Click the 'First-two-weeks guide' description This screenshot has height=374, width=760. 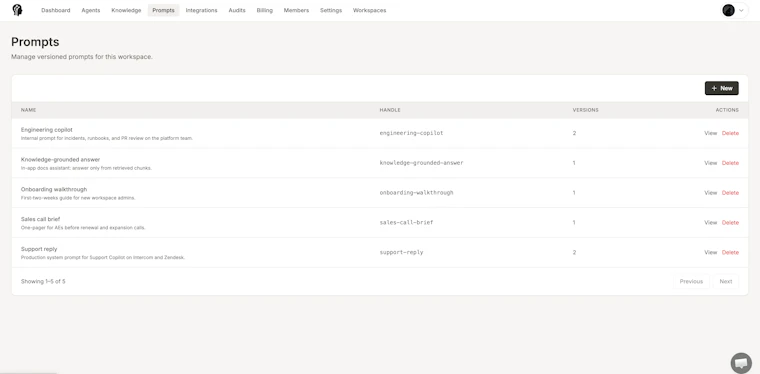pos(78,198)
